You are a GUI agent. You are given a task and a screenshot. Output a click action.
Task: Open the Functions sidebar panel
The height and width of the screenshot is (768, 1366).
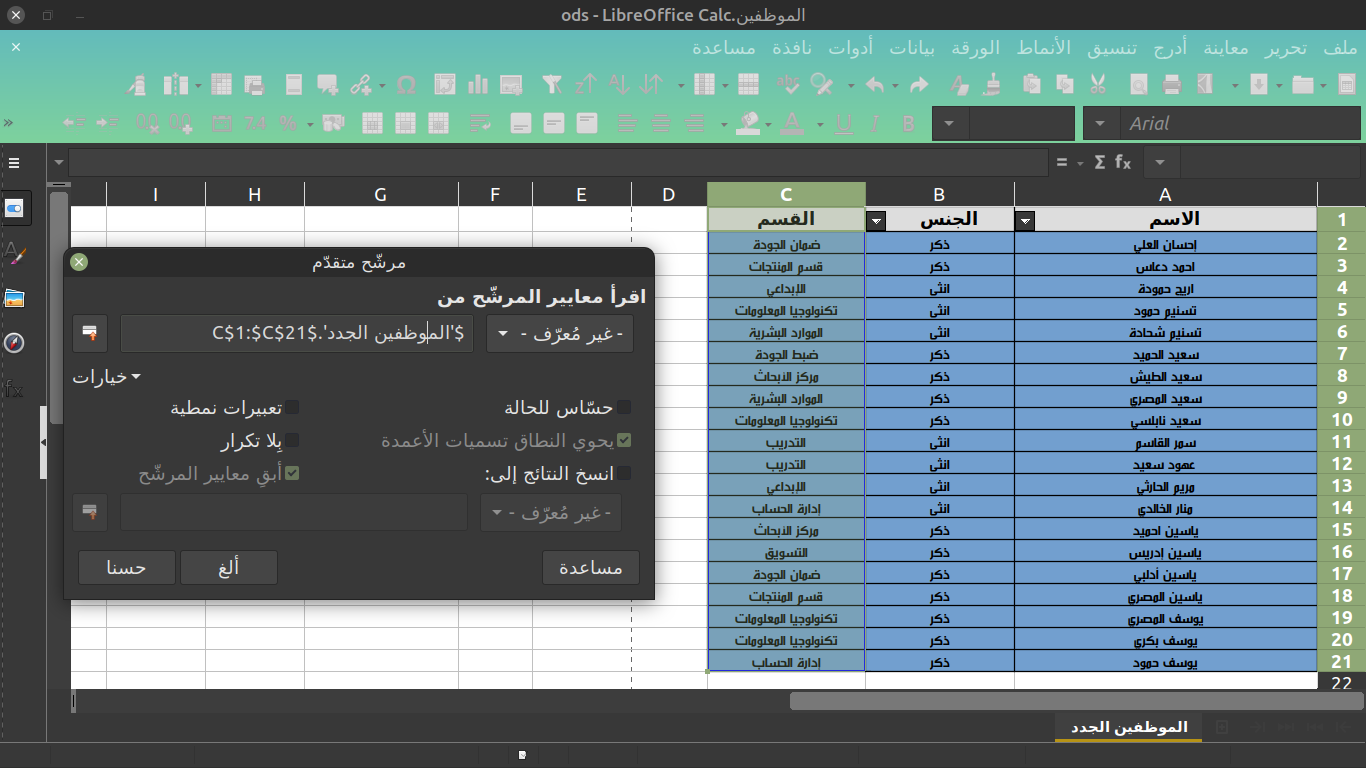[15, 389]
